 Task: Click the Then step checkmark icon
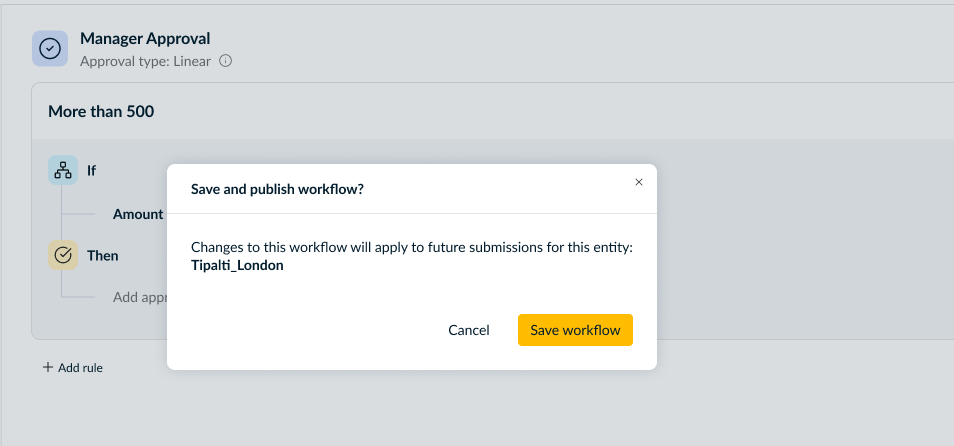click(63, 255)
